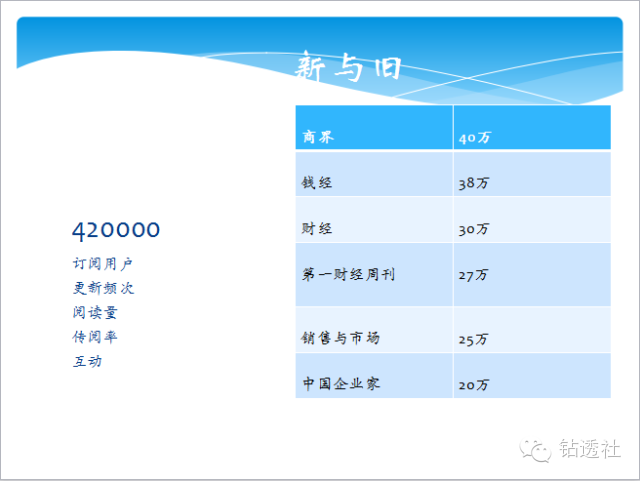Select the number 420000
The width and height of the screenshot is (640, 481).
point(116,230)
